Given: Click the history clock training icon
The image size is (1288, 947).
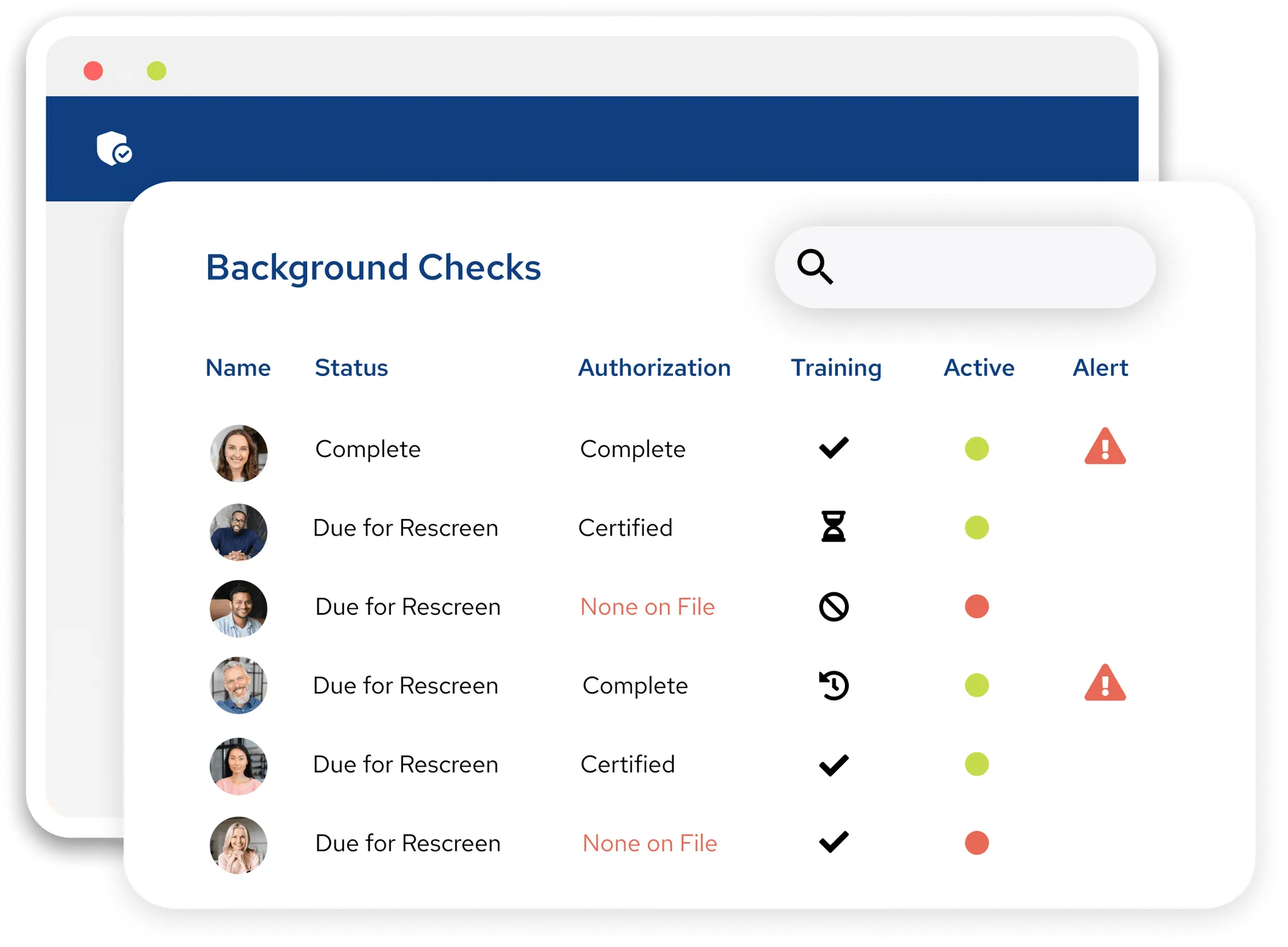Looking at the screenshot, I should click(x=833, y=685).
